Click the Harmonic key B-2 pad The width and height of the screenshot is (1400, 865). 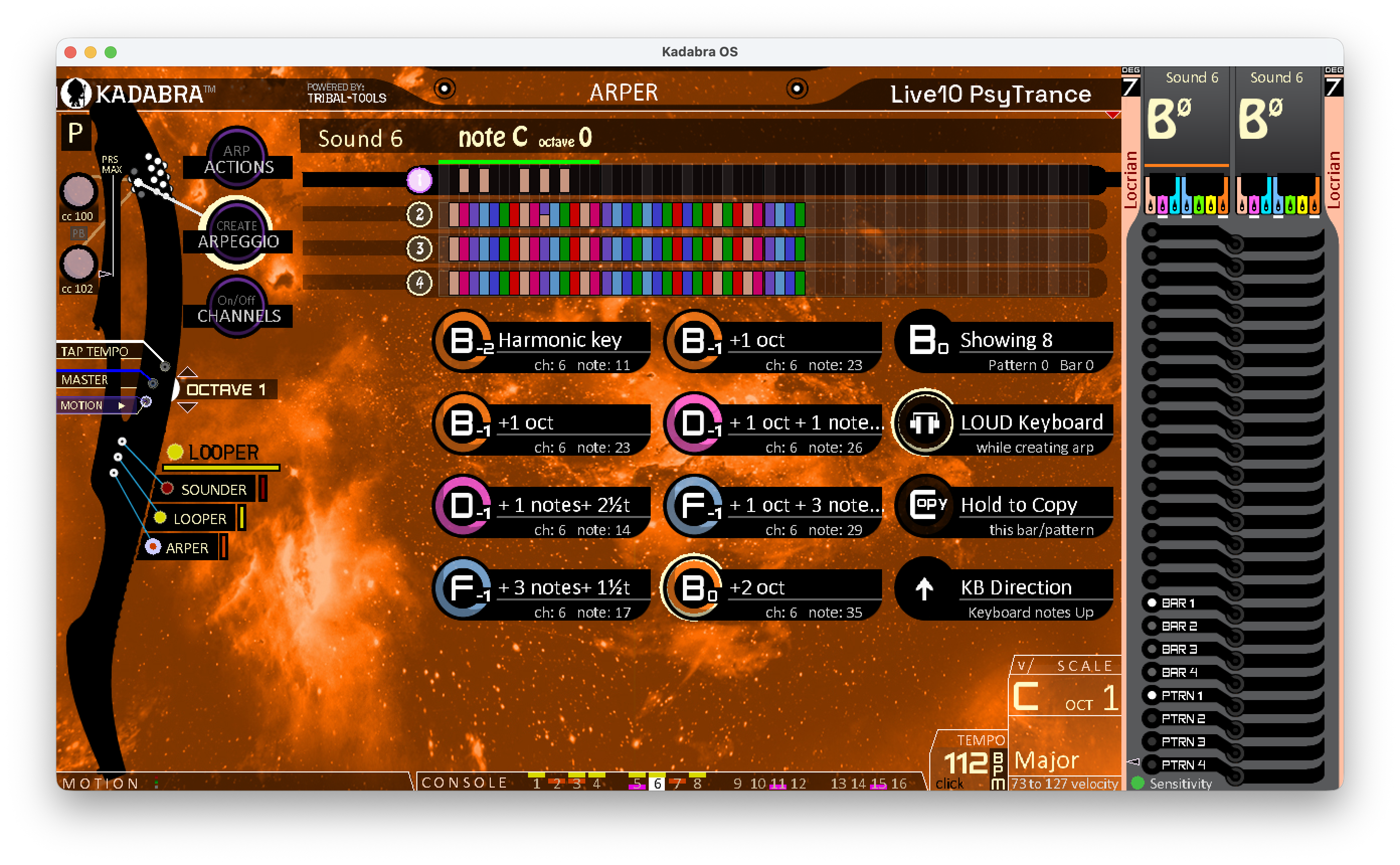542,342
